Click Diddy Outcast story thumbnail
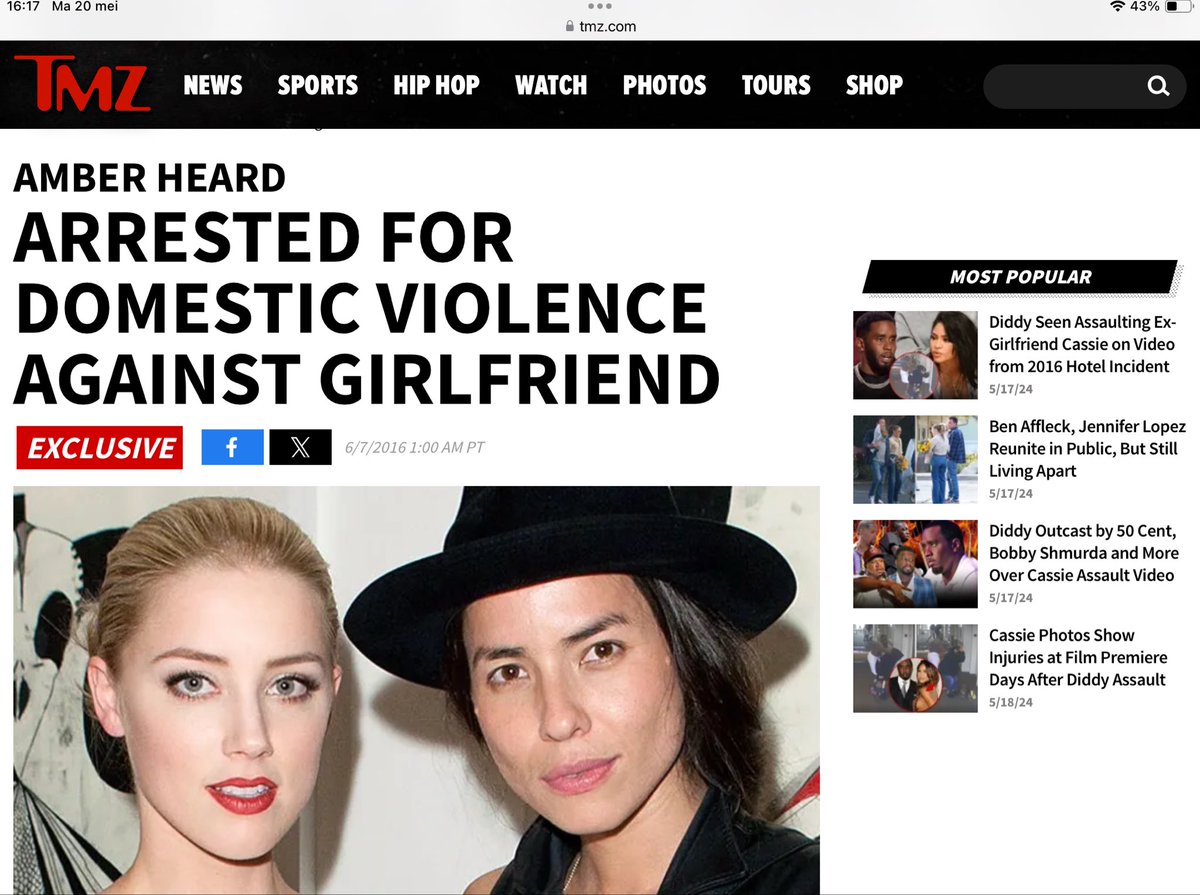 [x=915, y=564]
